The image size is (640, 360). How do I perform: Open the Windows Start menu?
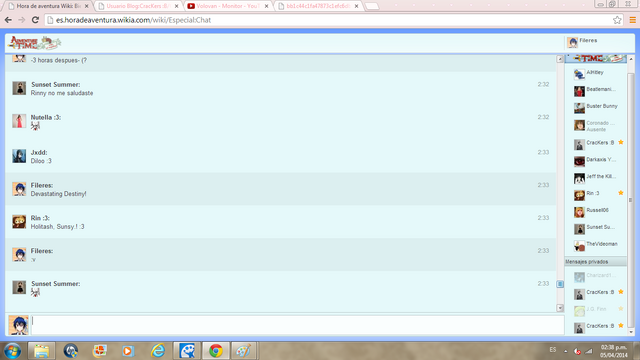13,351
